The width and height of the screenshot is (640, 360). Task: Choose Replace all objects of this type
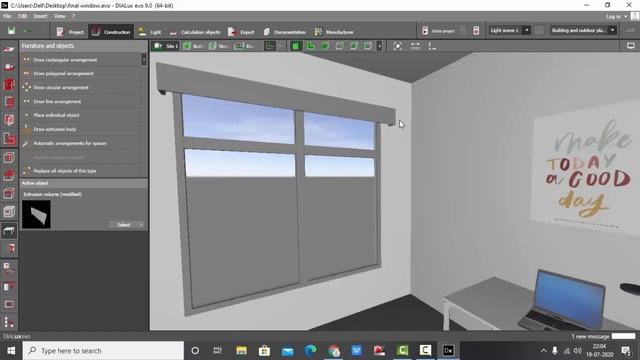[x=81, y=171]
